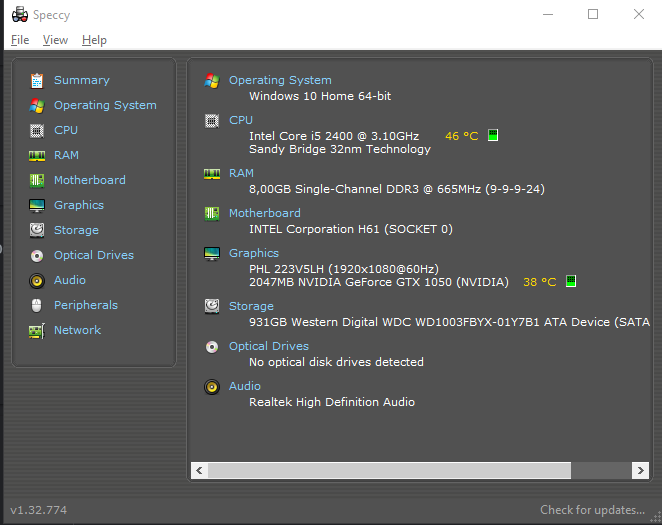
Task: Click the green GPU temperature indicator icon
Action: point(571,281)
